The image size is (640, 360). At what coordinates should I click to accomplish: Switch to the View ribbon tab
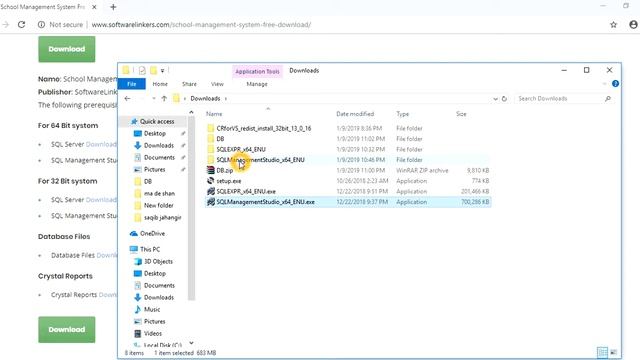point(217,84)
